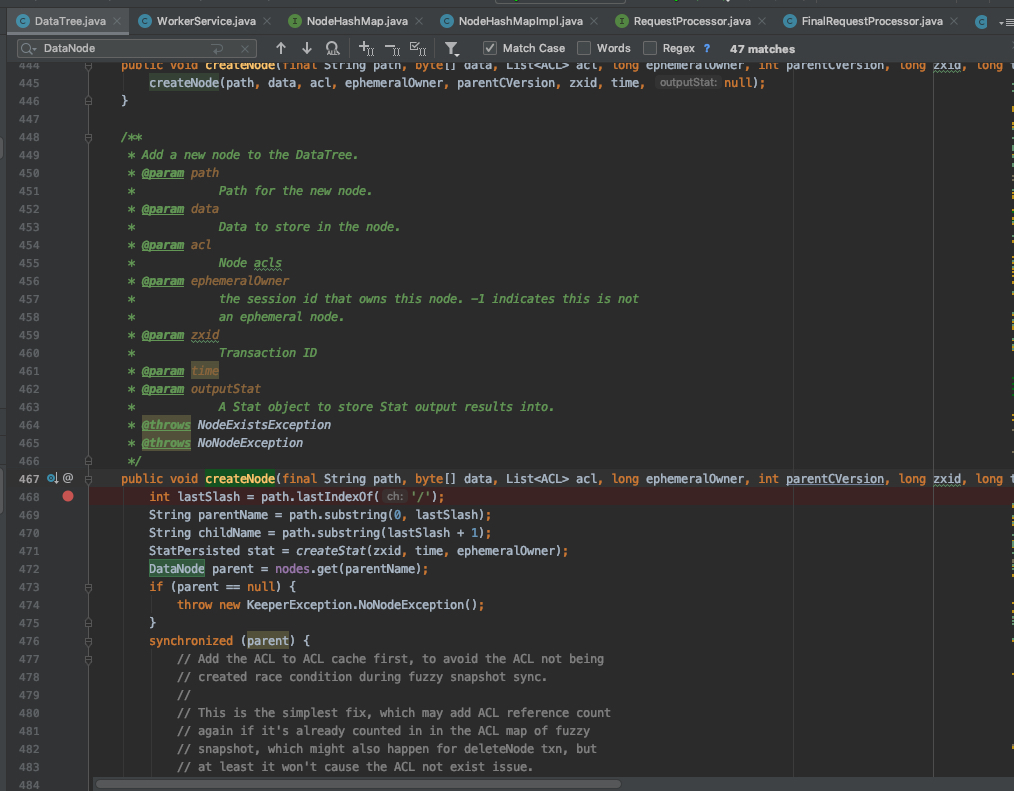Switch to the NodeHashMapImpl.java tab
This screenshot has width=1014, height=791.
[x=520, y=21]
